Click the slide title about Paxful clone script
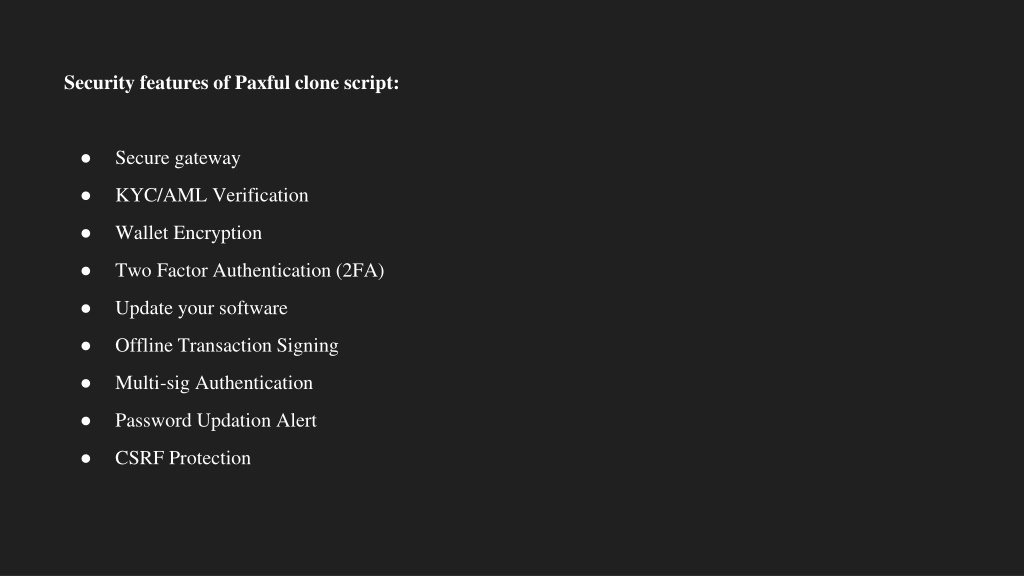The width and height of the screenshot is (1024, 576). click(231, 83)
